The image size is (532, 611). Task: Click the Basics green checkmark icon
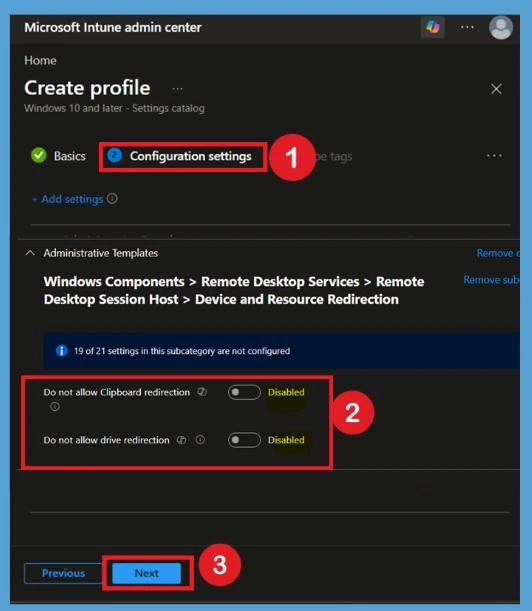[x=39, y=155]
